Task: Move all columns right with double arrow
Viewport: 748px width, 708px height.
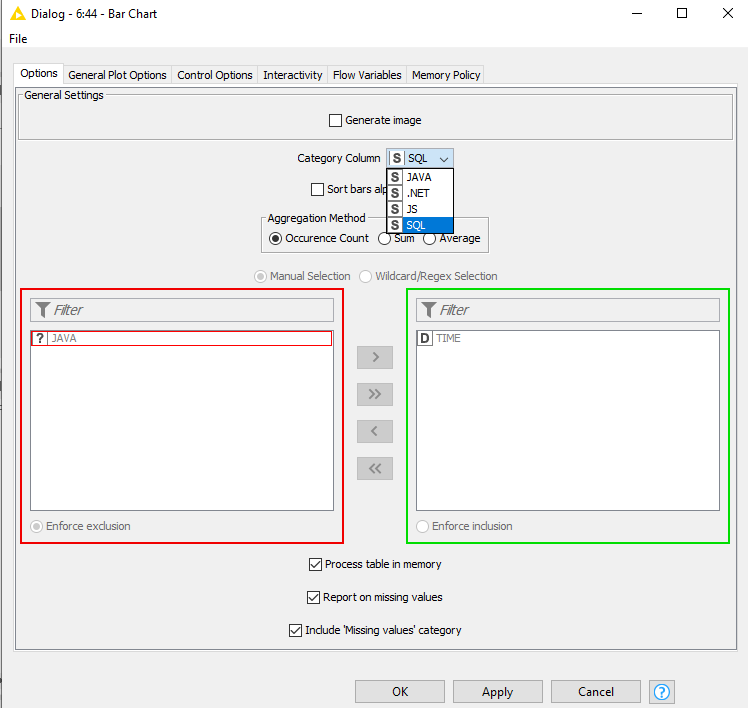Action: pos(375,394)
